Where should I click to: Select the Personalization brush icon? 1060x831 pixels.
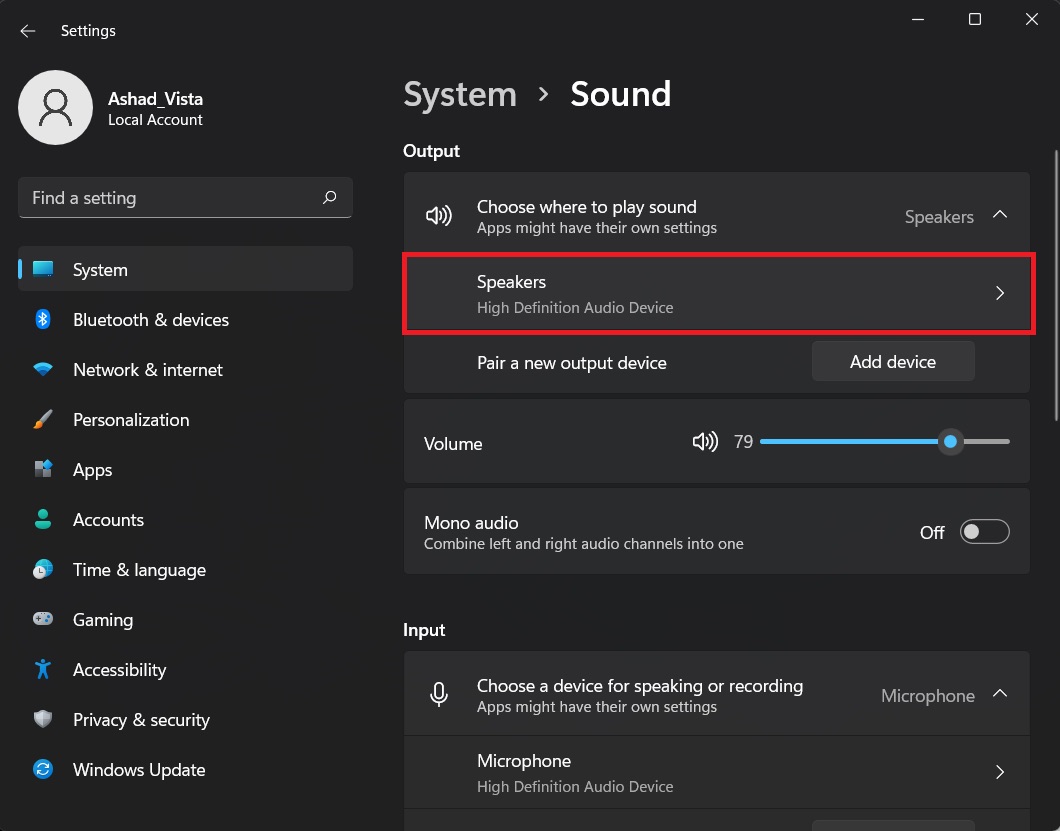43,419
